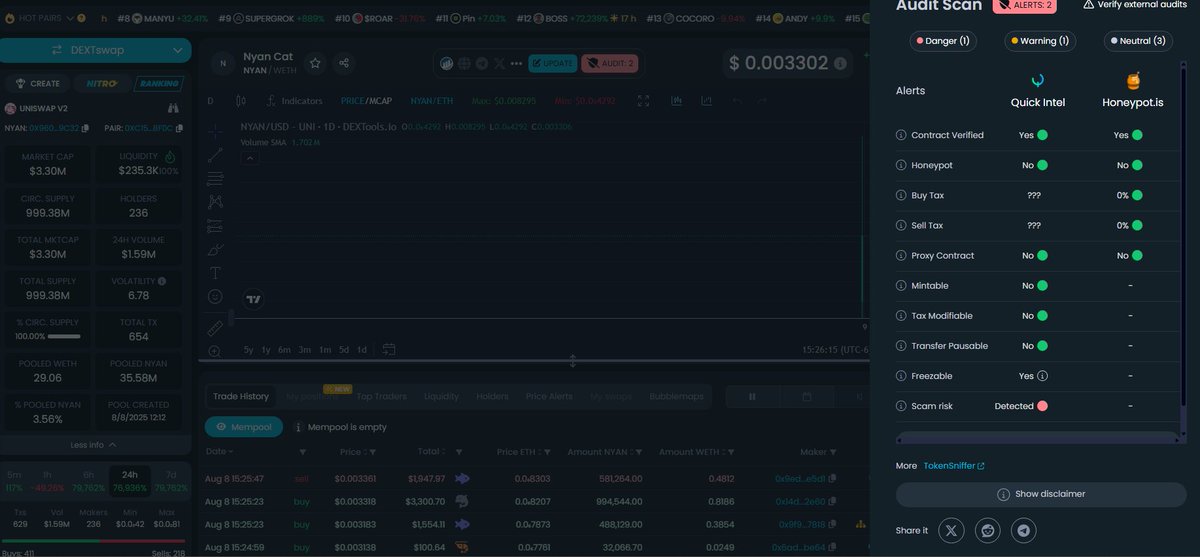Click the zoom-in magnifier on the chart sidebar
Viewport: 1200px width, 557px height.
pos(215,351)
